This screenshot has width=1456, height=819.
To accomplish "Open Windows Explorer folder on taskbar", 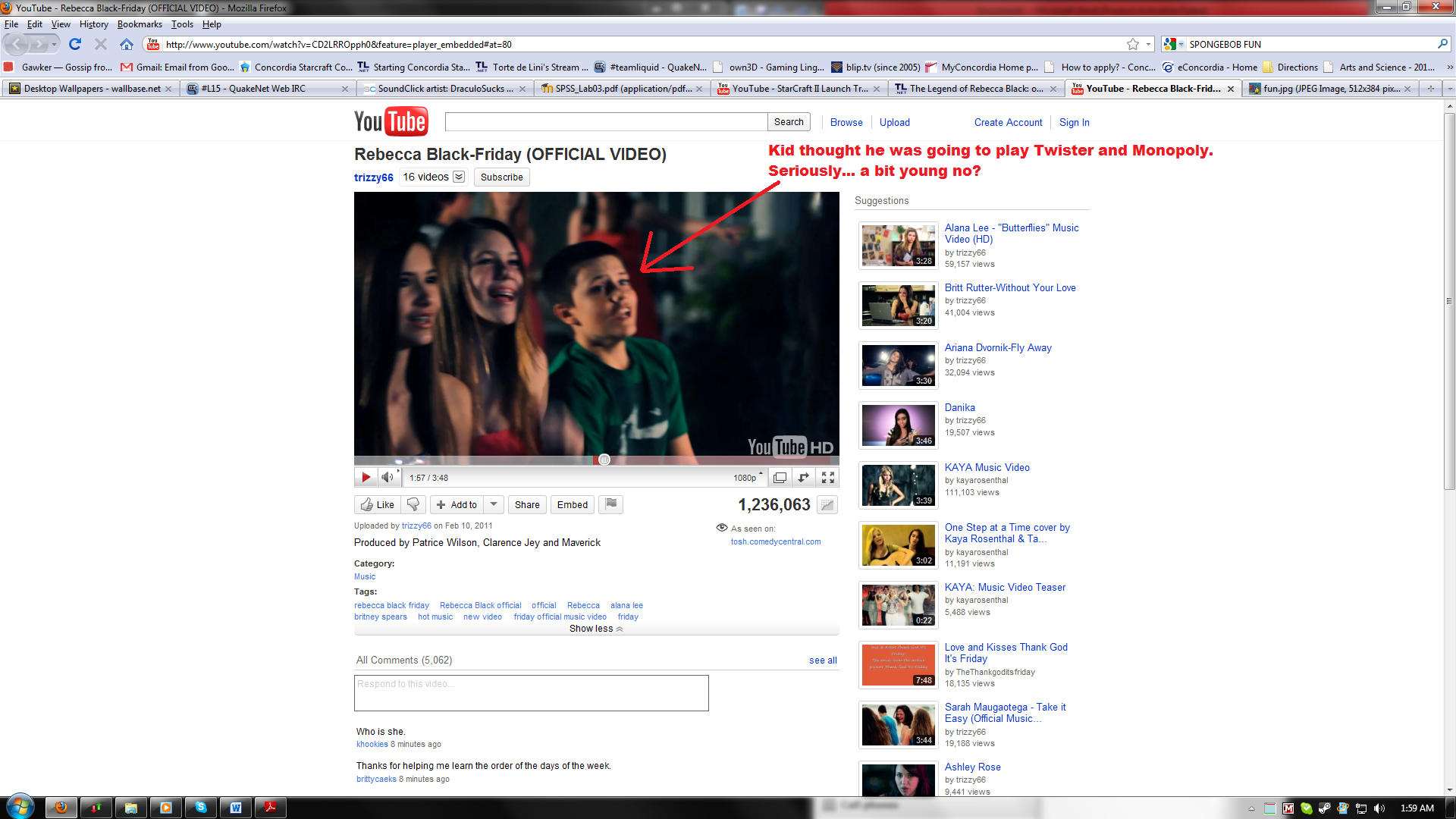I will coord(131,808).
